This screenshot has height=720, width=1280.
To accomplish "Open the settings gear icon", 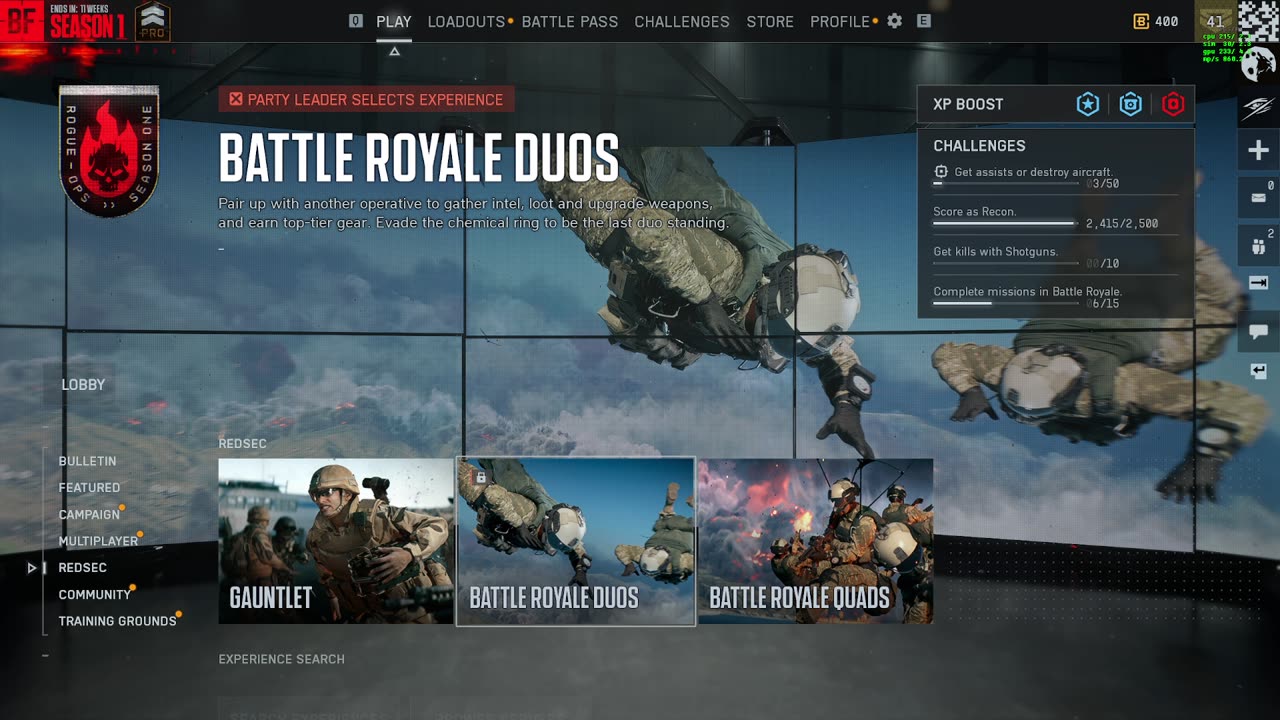I will (894, 21).
